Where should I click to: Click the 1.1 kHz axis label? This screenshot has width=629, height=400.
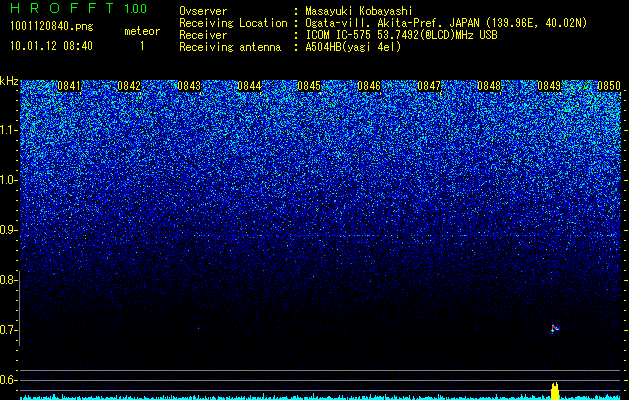(8, 130)
